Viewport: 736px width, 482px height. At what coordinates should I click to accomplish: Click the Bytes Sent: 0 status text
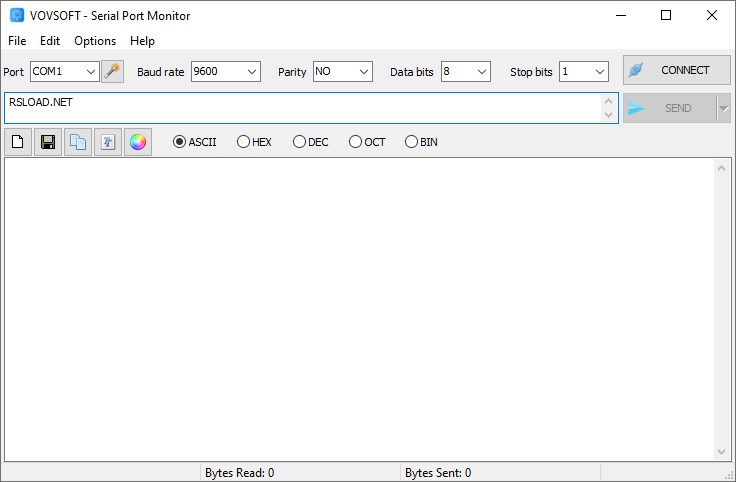[x=438, y=473]
